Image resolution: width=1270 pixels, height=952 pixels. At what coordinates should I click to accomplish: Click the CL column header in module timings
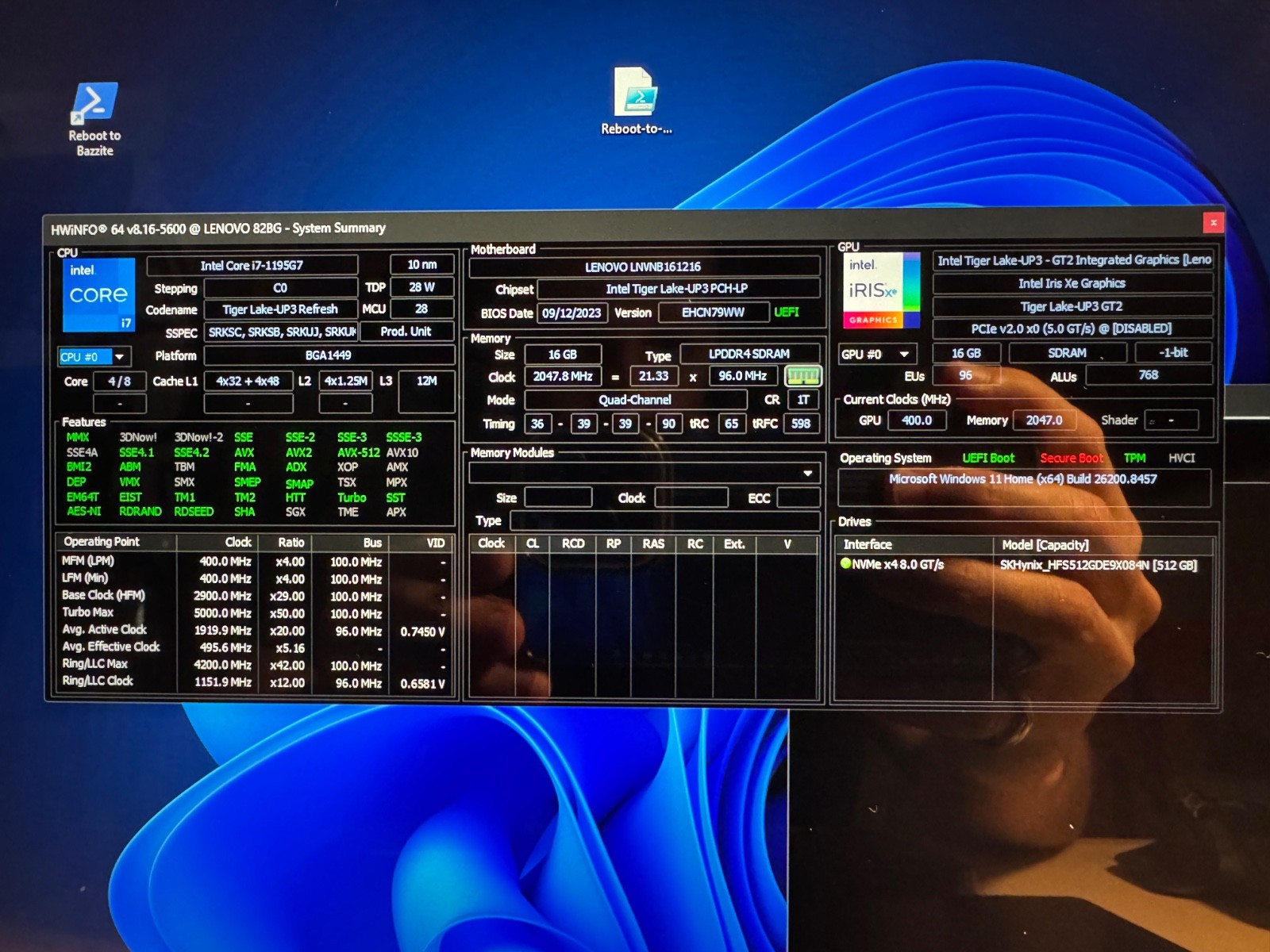pyautogui.click(x=533, y=544)
